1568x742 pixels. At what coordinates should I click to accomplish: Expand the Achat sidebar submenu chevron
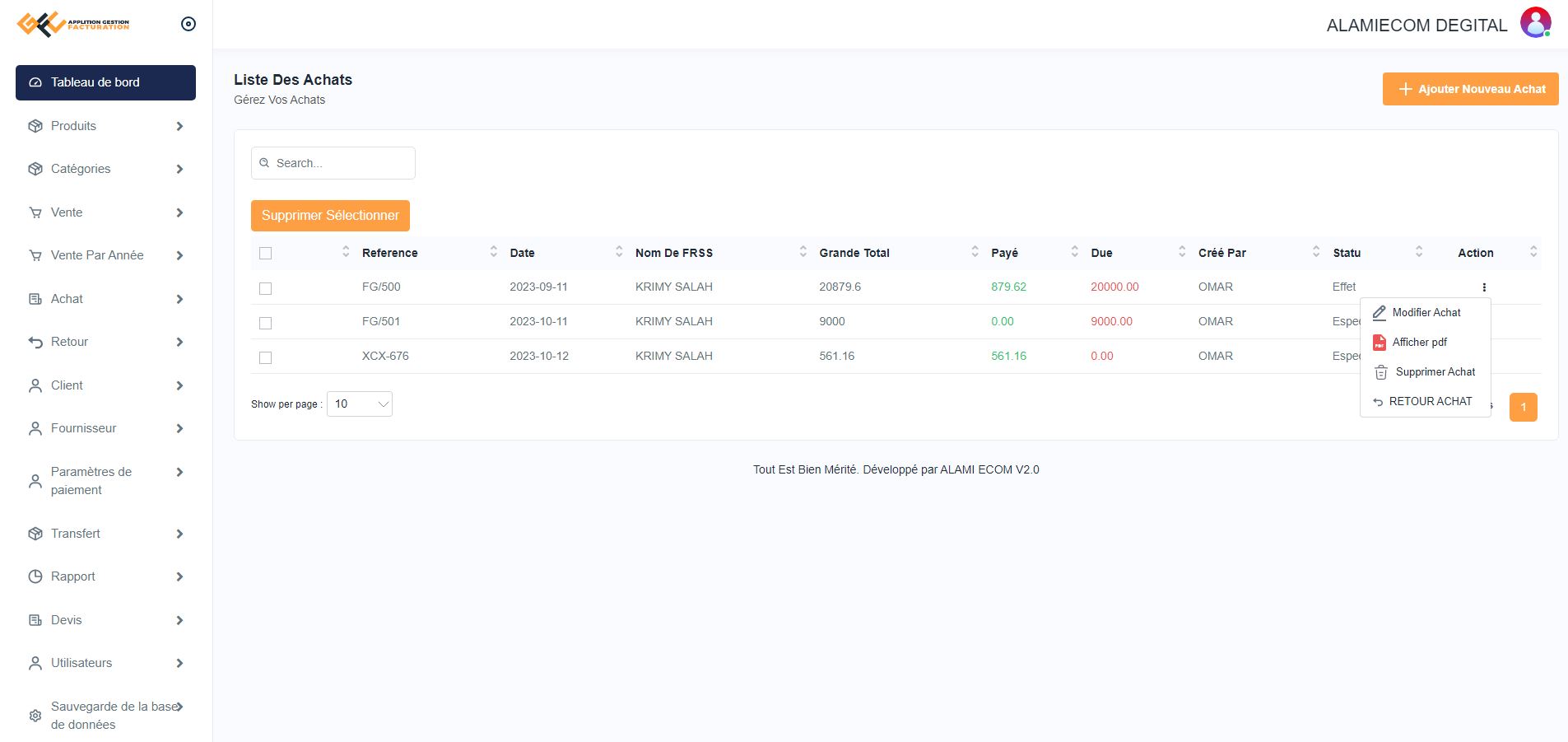179,299
